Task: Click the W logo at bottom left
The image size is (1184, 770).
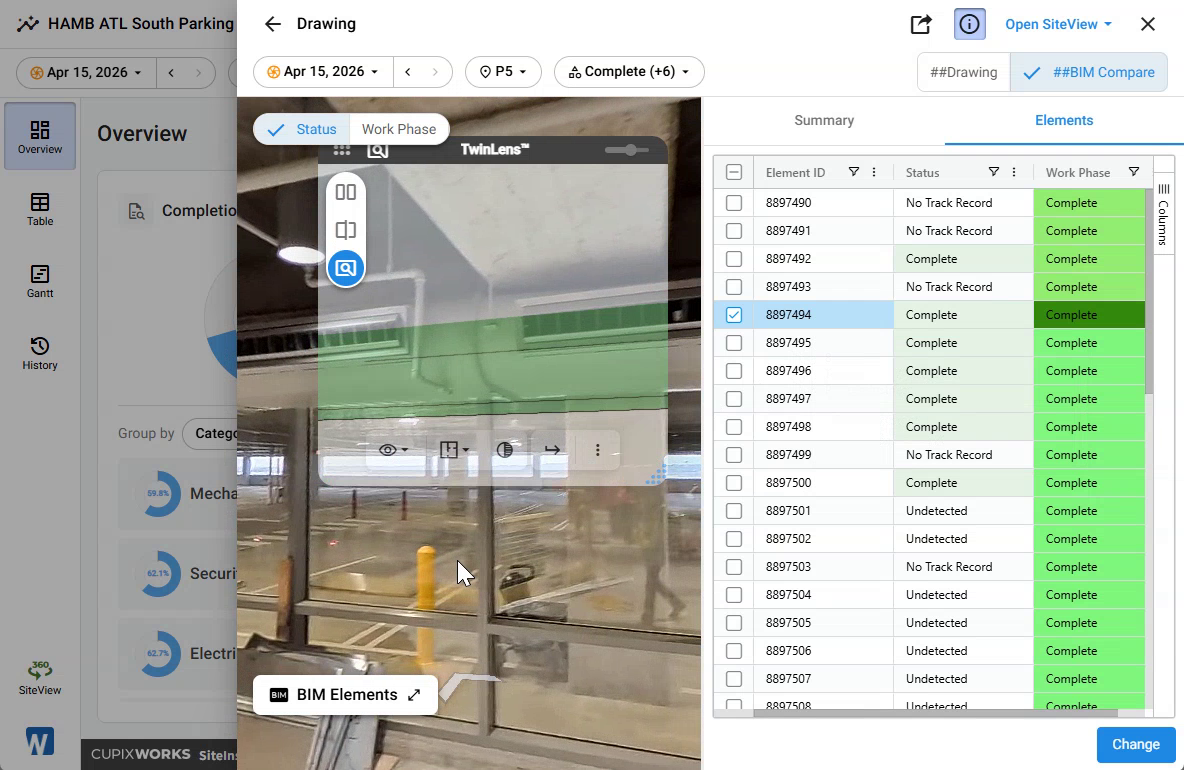Action: (x=39, y=741)
